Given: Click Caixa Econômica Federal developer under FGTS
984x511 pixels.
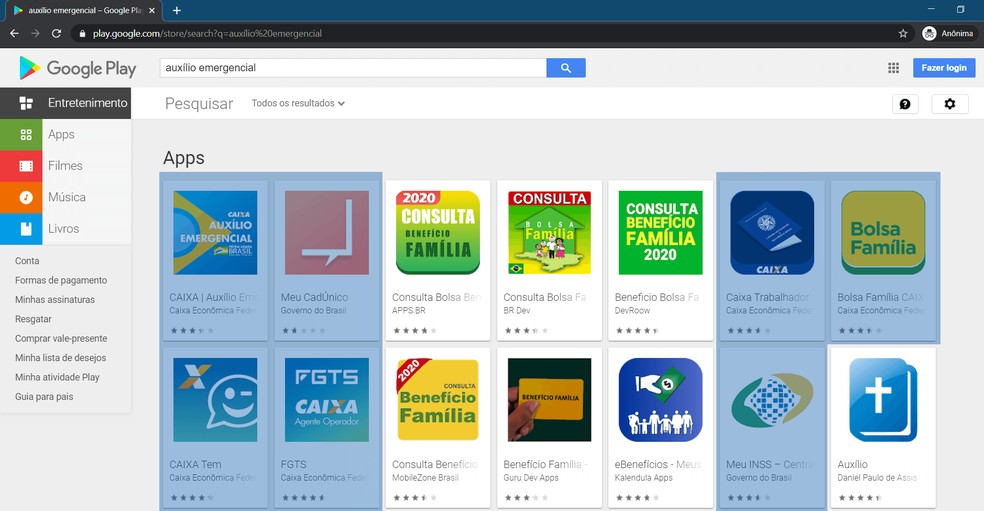Looking at the screenshot, I should click(x=324, y=478).
